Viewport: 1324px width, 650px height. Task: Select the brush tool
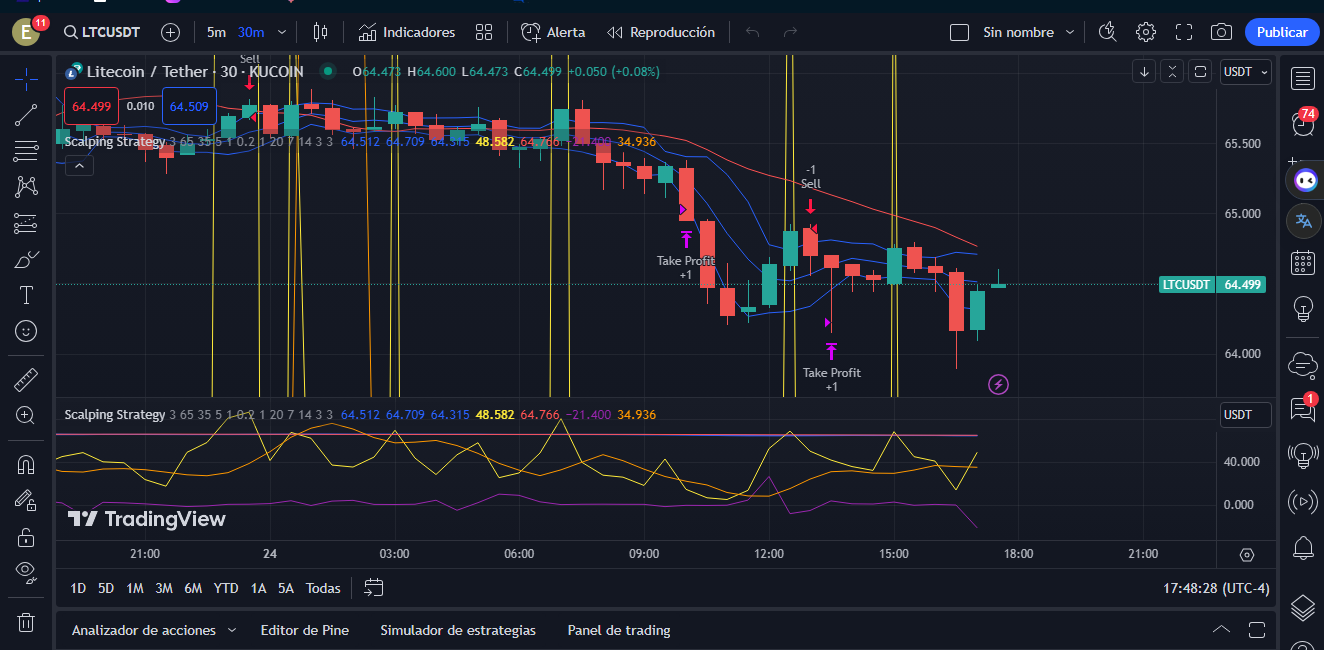26,259
